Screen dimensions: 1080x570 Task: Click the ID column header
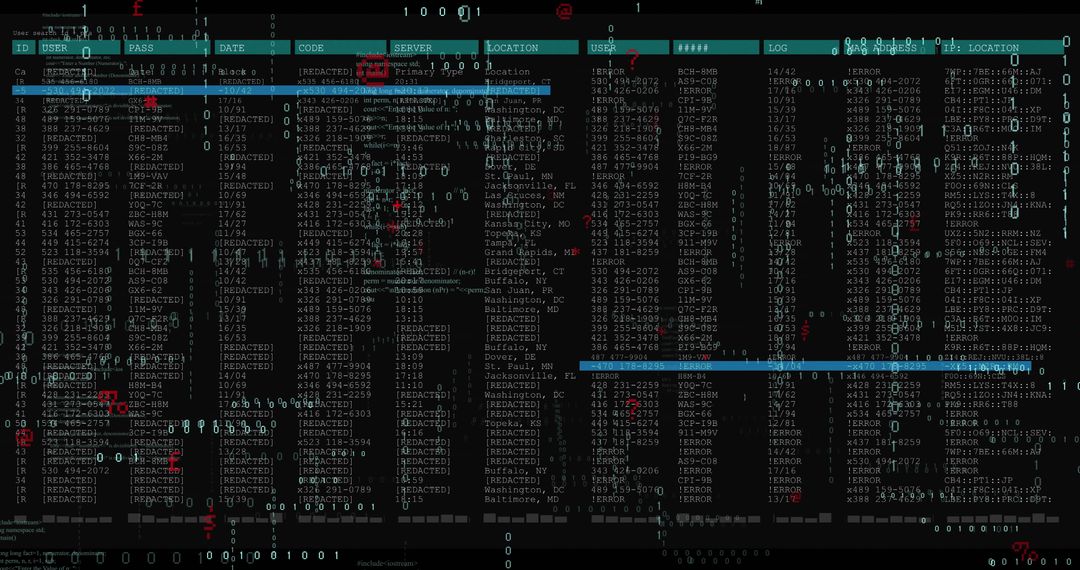(x=23, y=48)
